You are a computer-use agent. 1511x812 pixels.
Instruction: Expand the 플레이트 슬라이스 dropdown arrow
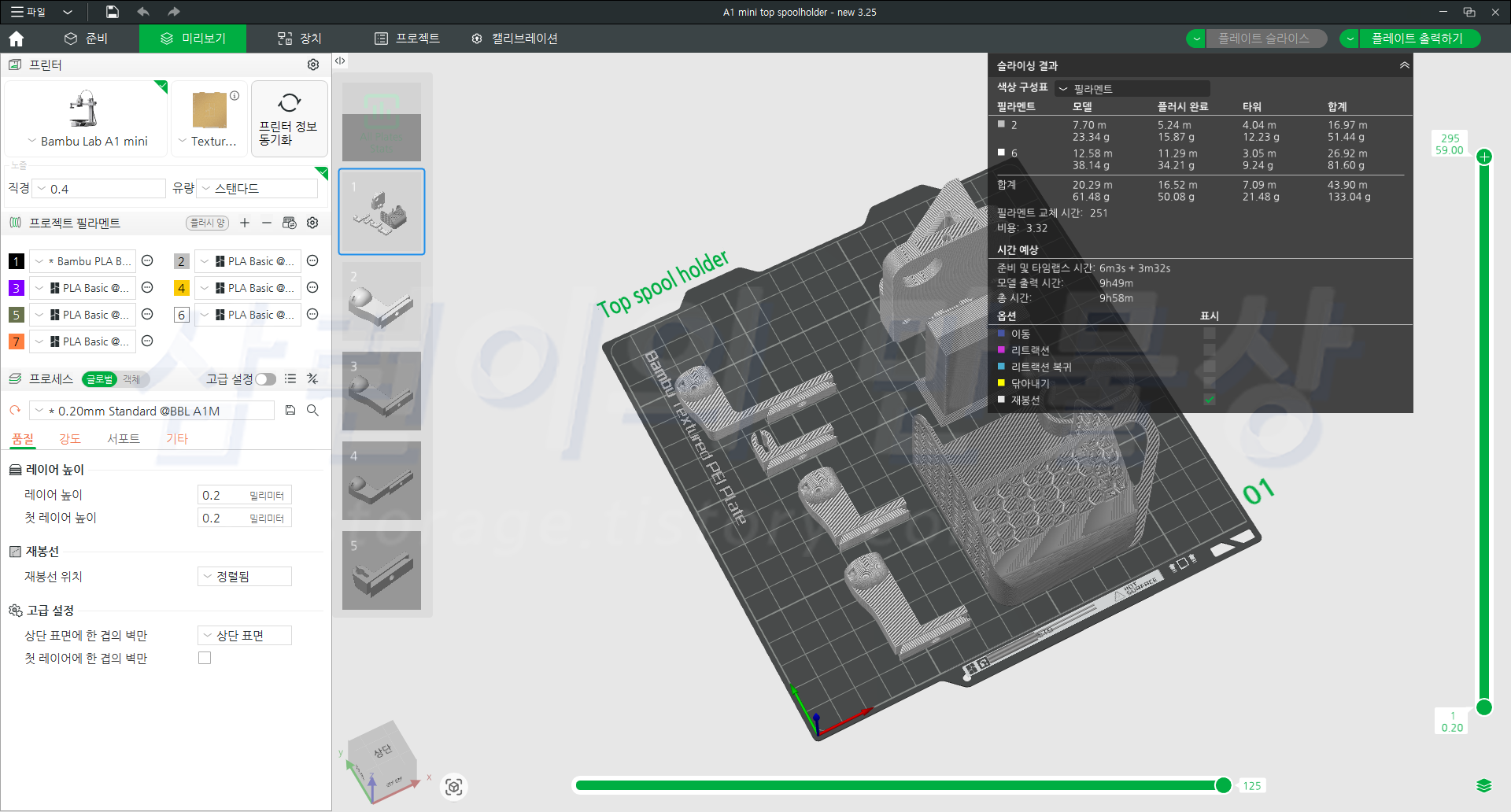pos(1196,39)
